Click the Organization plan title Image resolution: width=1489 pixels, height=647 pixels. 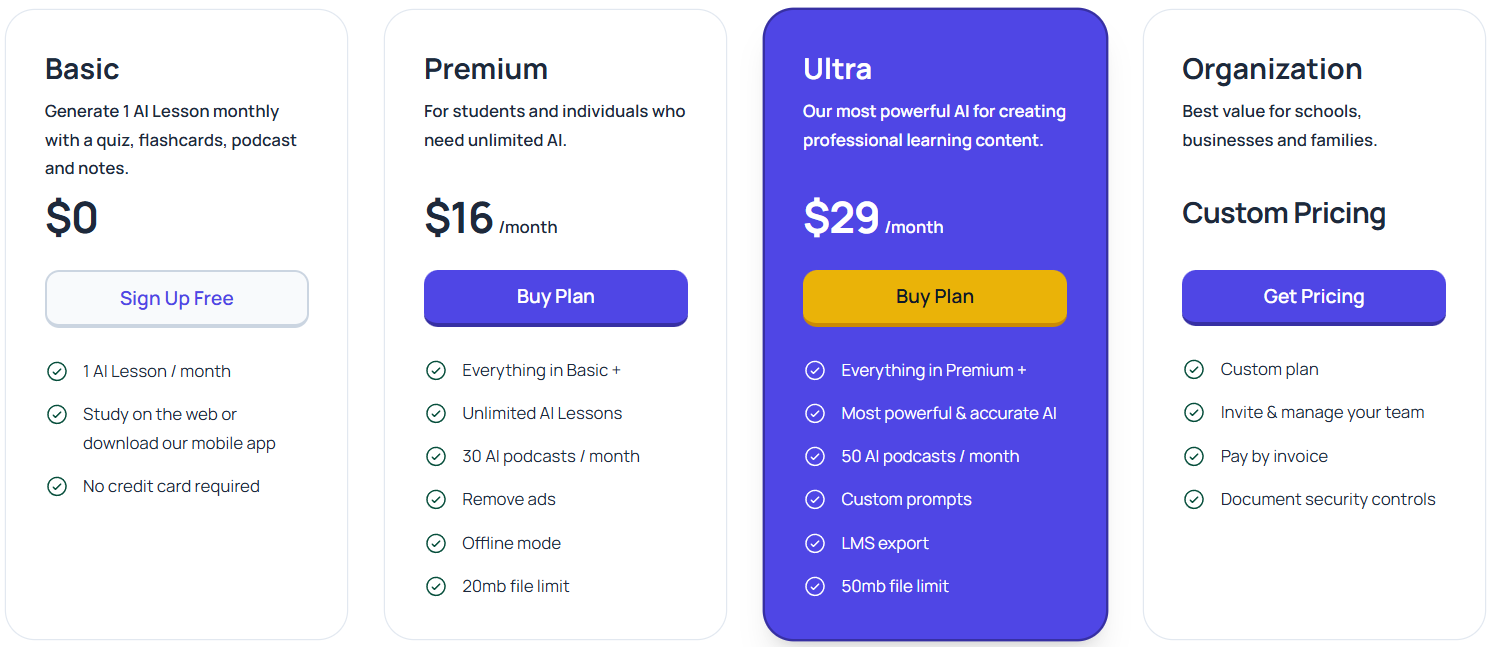[1272, 69]
